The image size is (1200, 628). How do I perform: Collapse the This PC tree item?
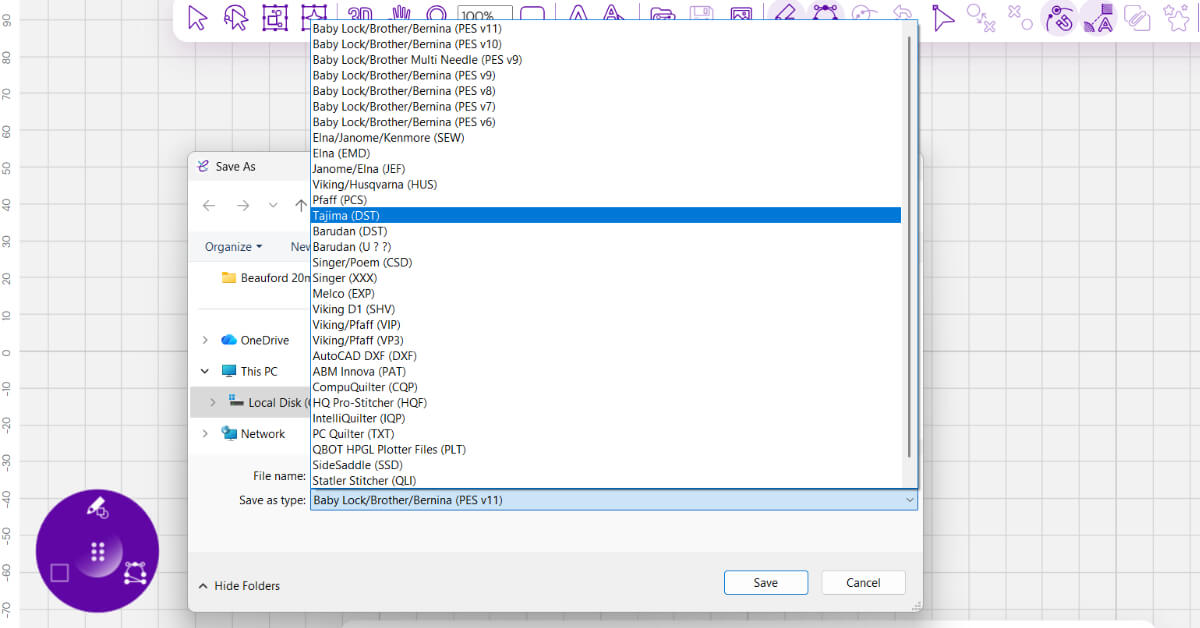point(204,370)
